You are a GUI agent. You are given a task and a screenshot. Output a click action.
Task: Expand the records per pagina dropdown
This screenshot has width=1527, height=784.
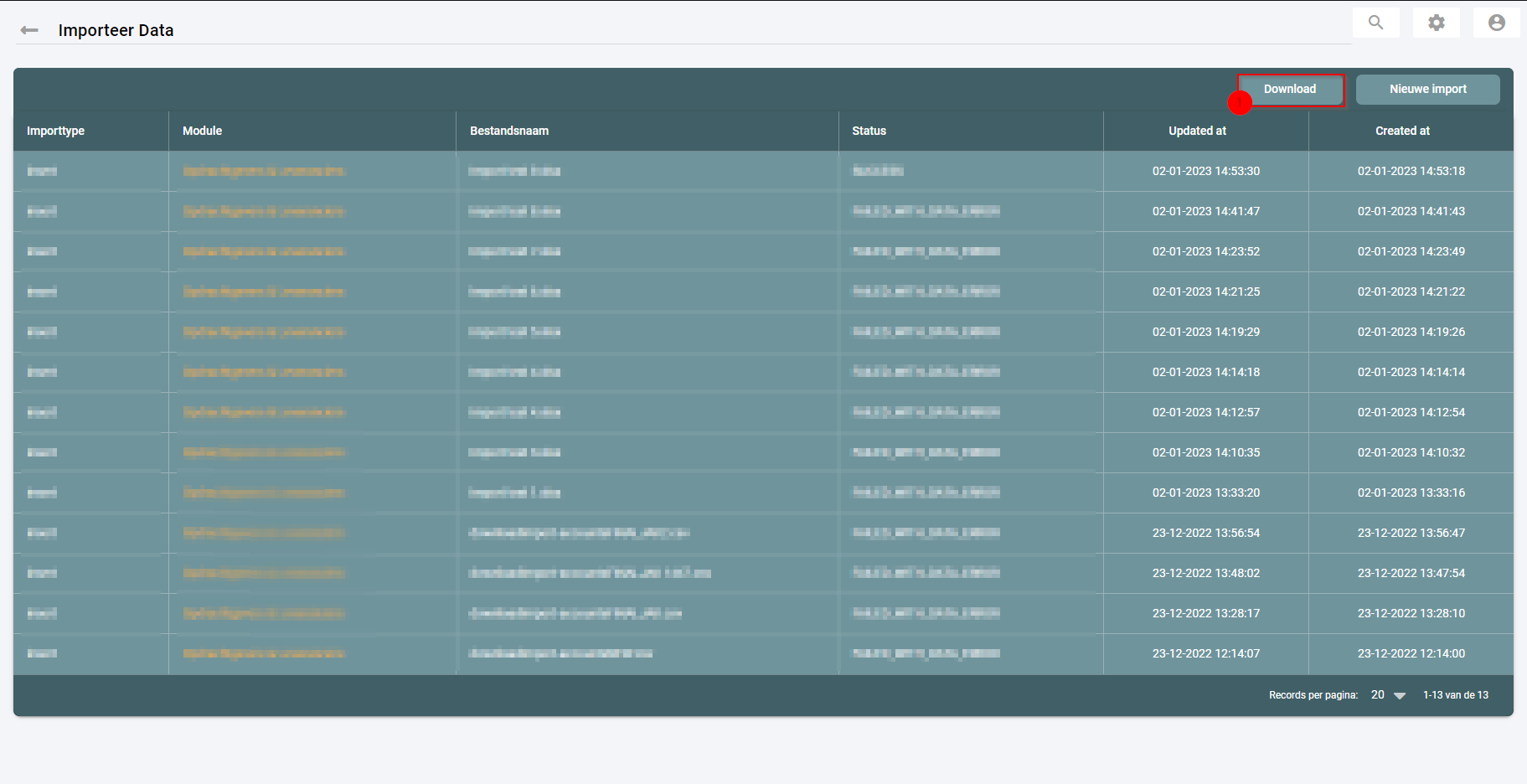(1399, 695)
